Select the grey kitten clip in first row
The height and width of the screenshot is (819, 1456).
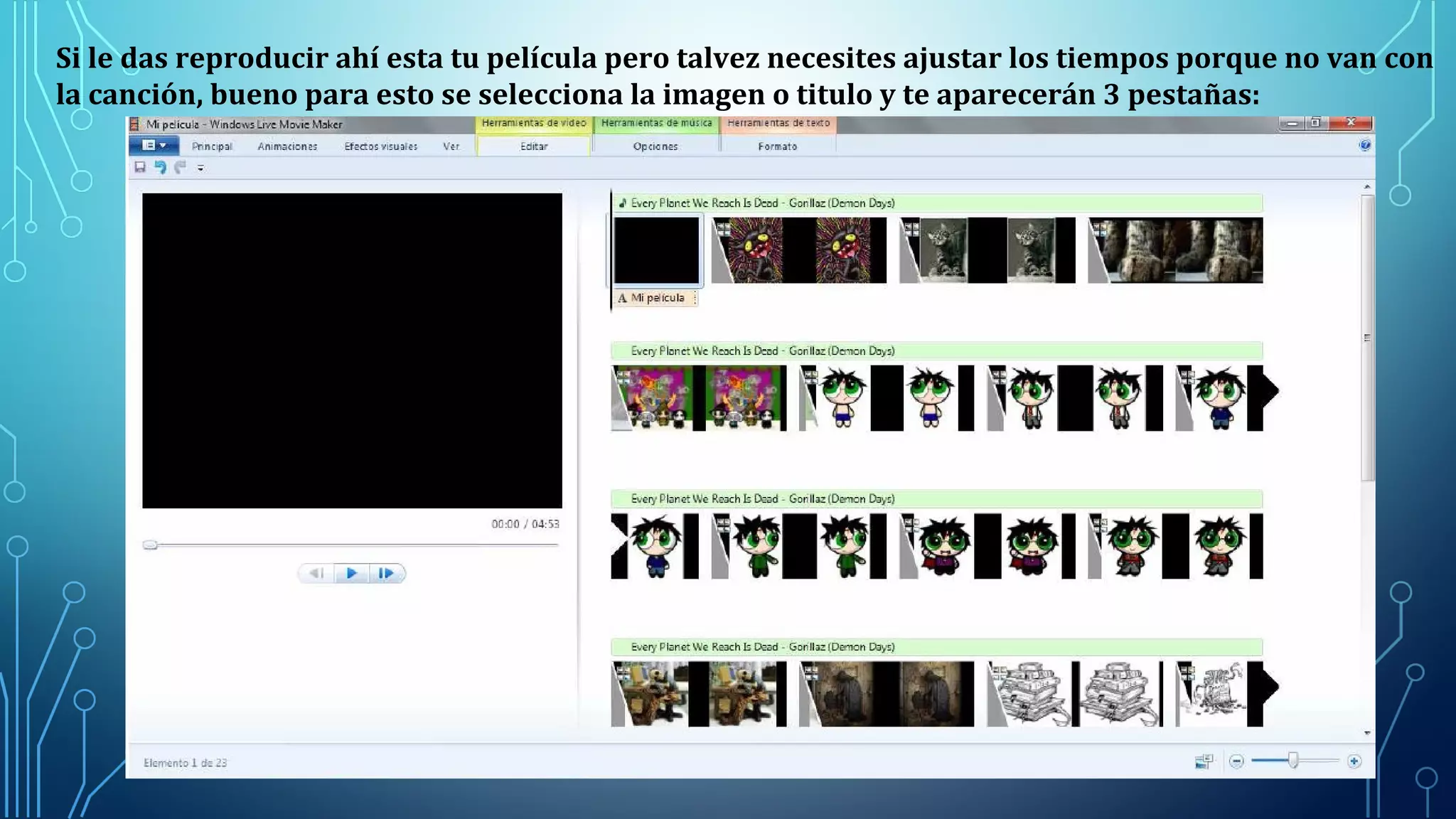point(987,250)
